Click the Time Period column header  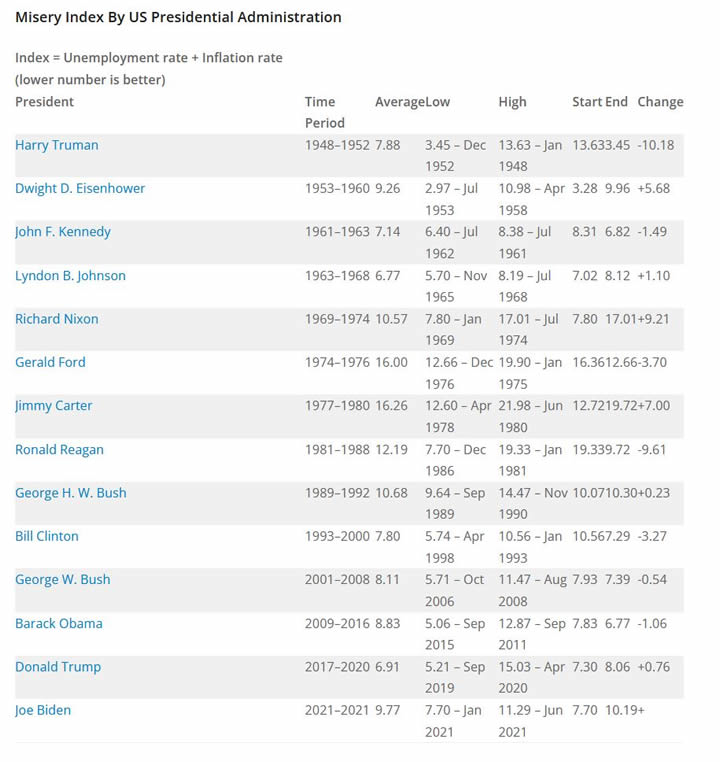(x=324, y=112)
